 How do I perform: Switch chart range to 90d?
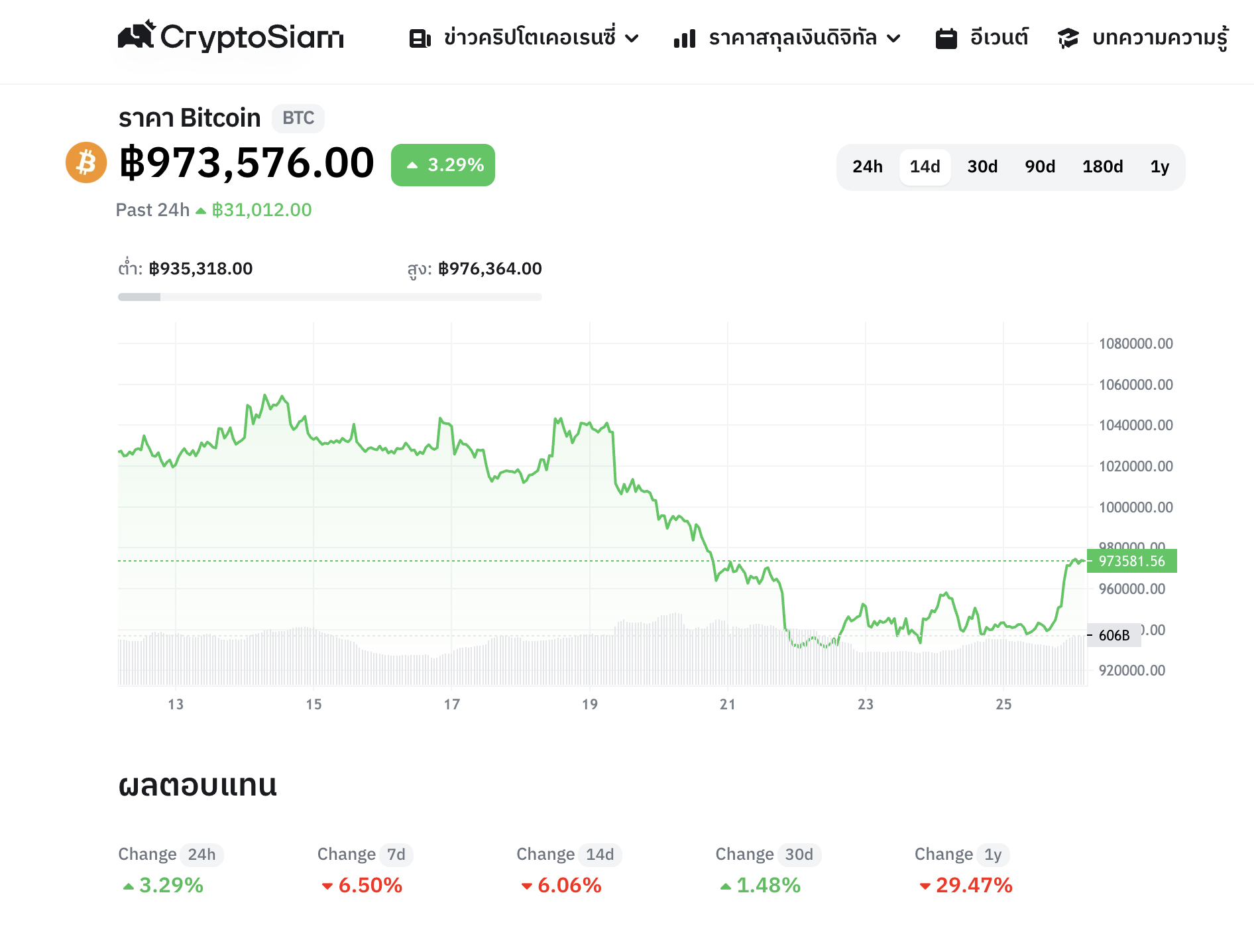1040,167
